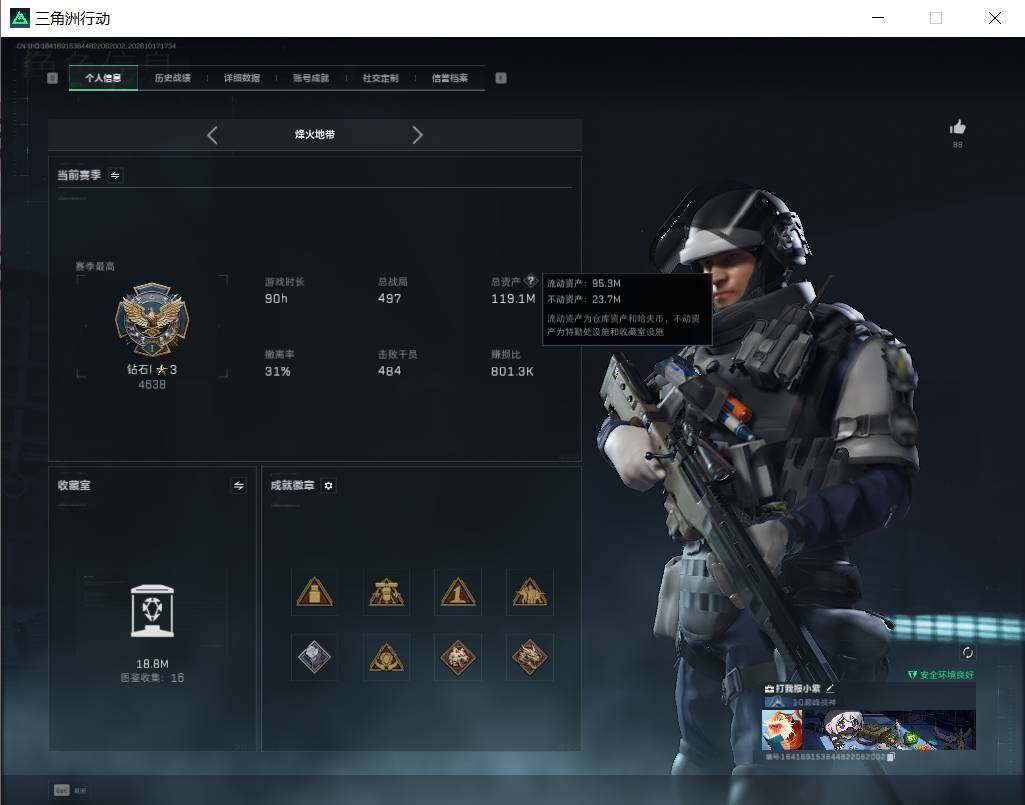The height and width of the screenshot is (805, 1025).
Task: Click the 烽火地带 mode selector label
Action: [x=314, y=135]
